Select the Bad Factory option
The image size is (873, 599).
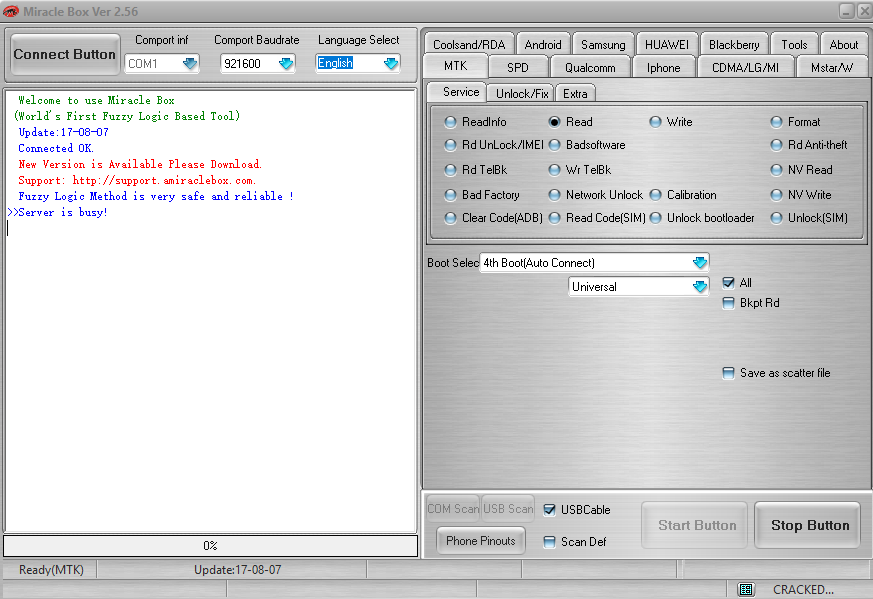click(x=482, y=195)
